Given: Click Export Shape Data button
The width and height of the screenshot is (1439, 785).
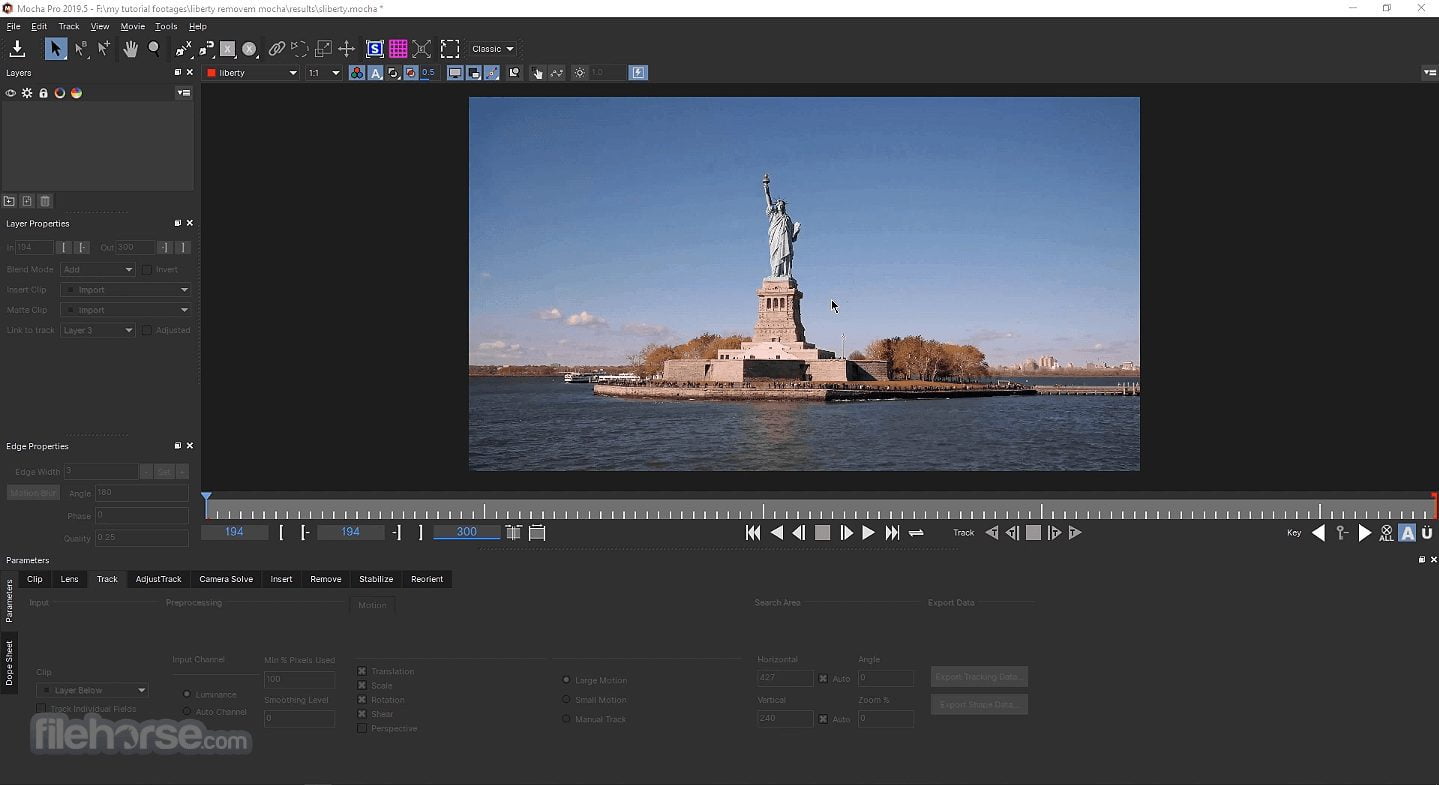Looking at the screenshot, I should (x=979, y=704).
